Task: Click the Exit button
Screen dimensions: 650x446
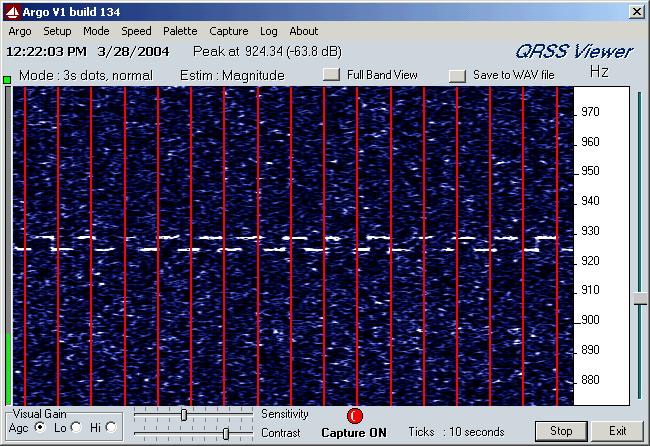Action: pyautogui.click(x=618, y=431)
